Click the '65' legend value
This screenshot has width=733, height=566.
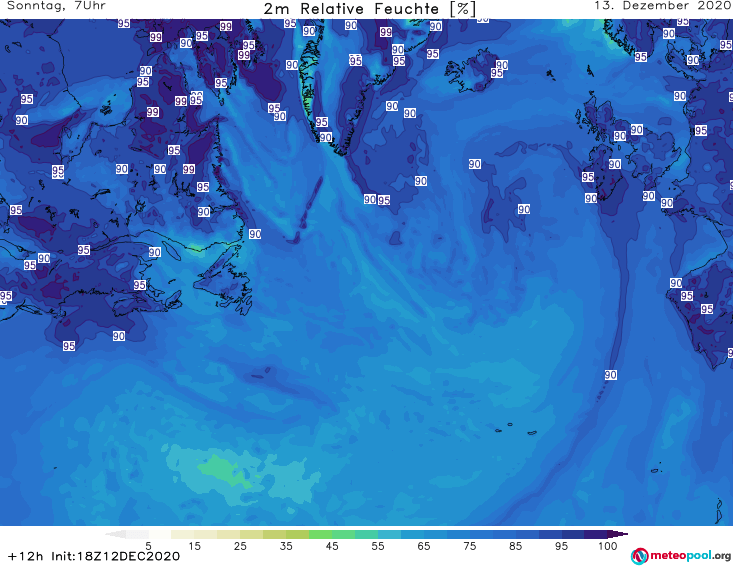424,545
